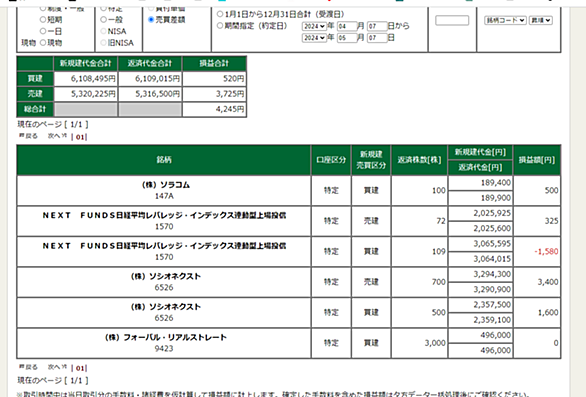Choose the NISA account radio button
Screen dimensions: 586x397
coord(104,31)
